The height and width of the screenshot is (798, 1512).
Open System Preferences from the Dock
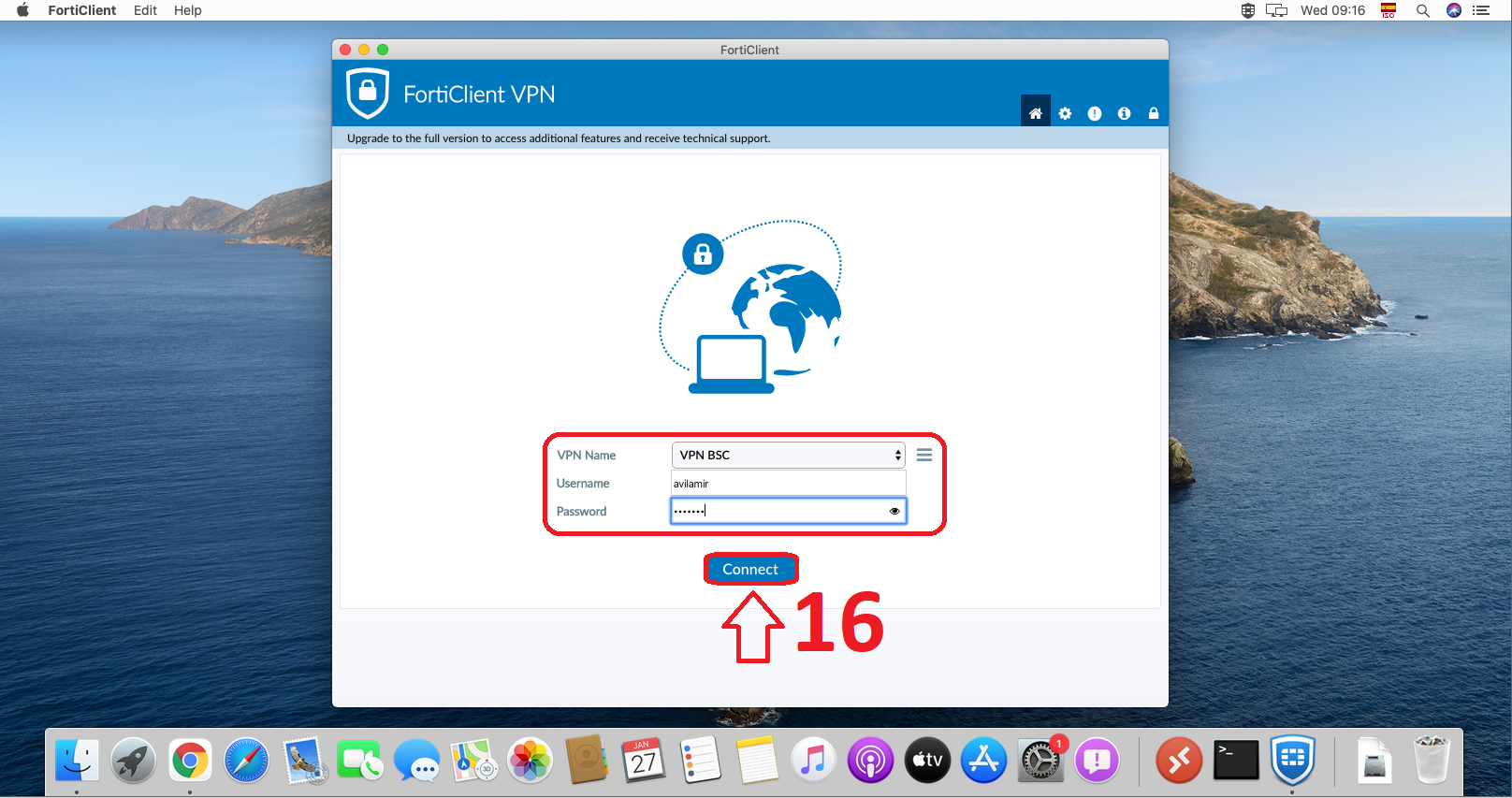tap(1039, 761)
